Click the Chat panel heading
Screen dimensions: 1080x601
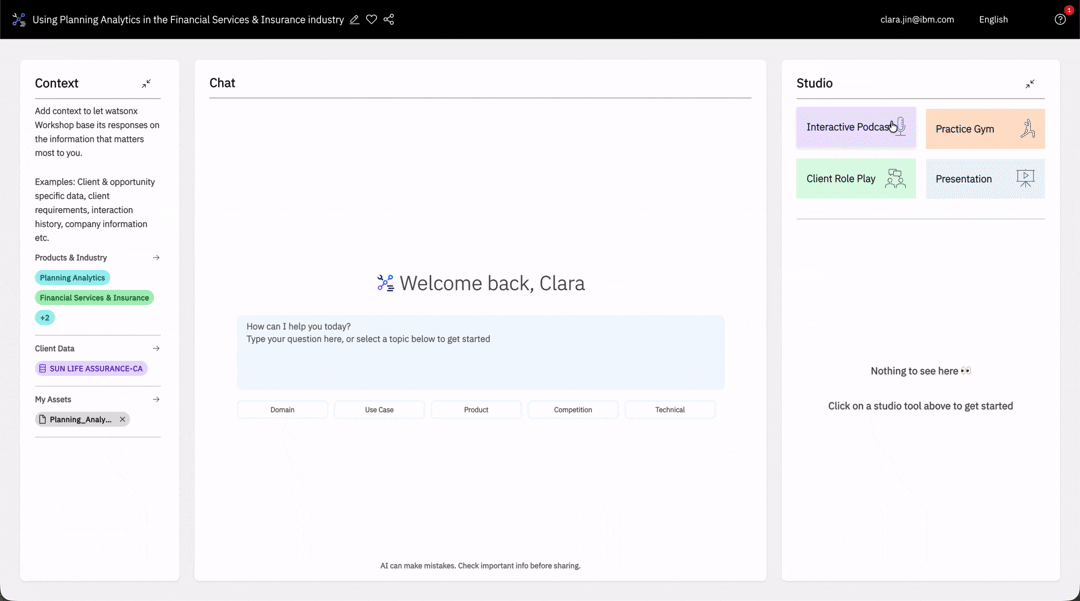[222, 83]
